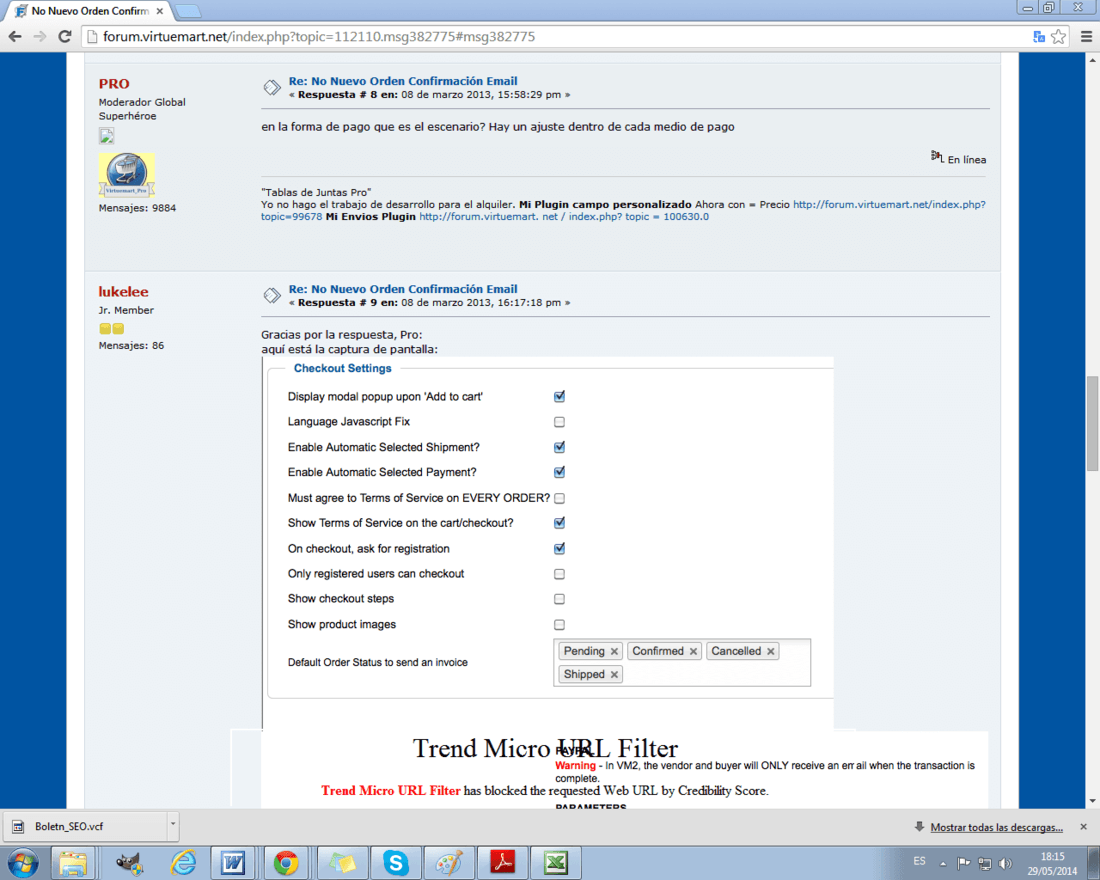Image resolution: width=1100 pixels, height=880 pixels.
Task: Remove the Shipped status tag
Action: [614, 674]
